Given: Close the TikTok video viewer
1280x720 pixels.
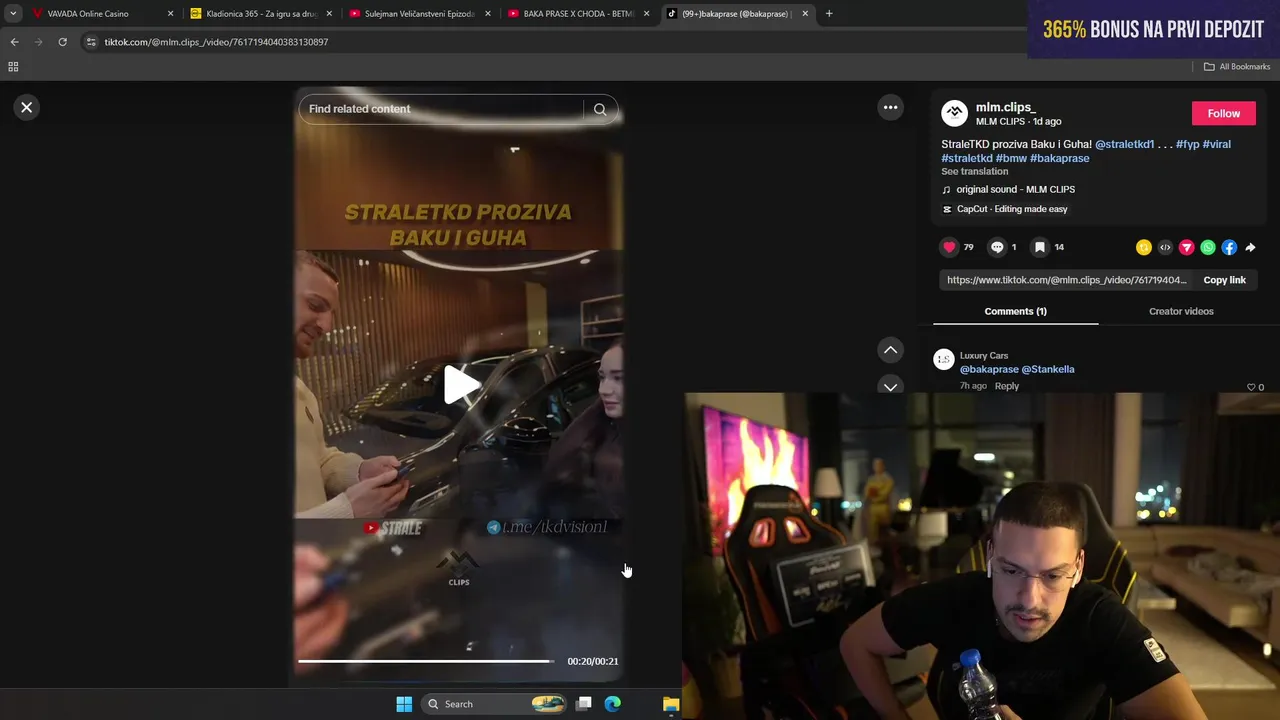Looking at the screenshot, I should (27, 107).
